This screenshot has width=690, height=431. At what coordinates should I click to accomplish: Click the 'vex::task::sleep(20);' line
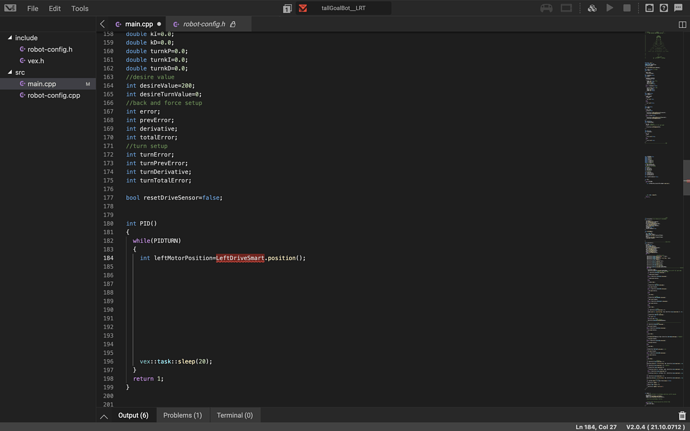[176, 361]
